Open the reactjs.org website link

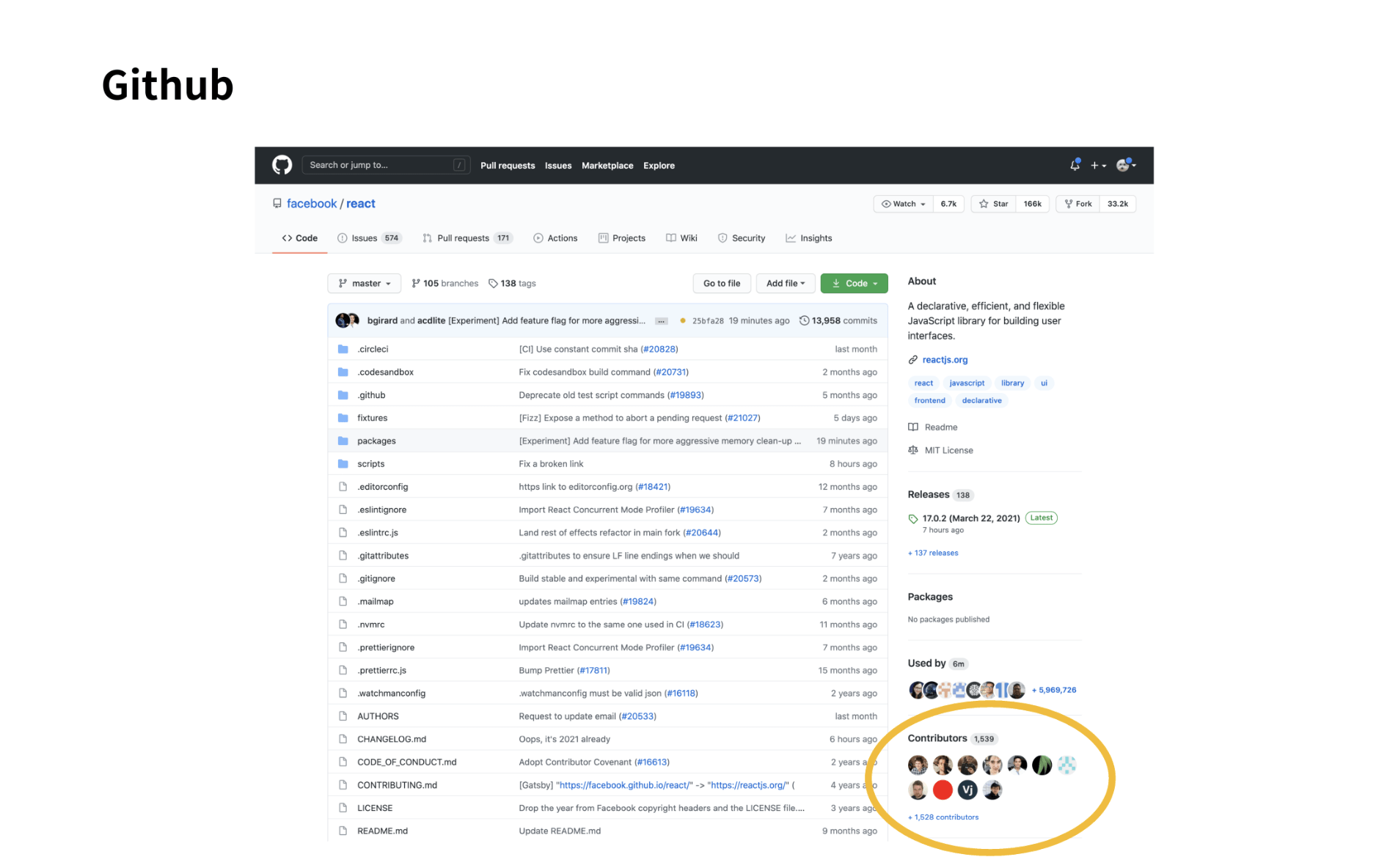(x=944, y=360)
